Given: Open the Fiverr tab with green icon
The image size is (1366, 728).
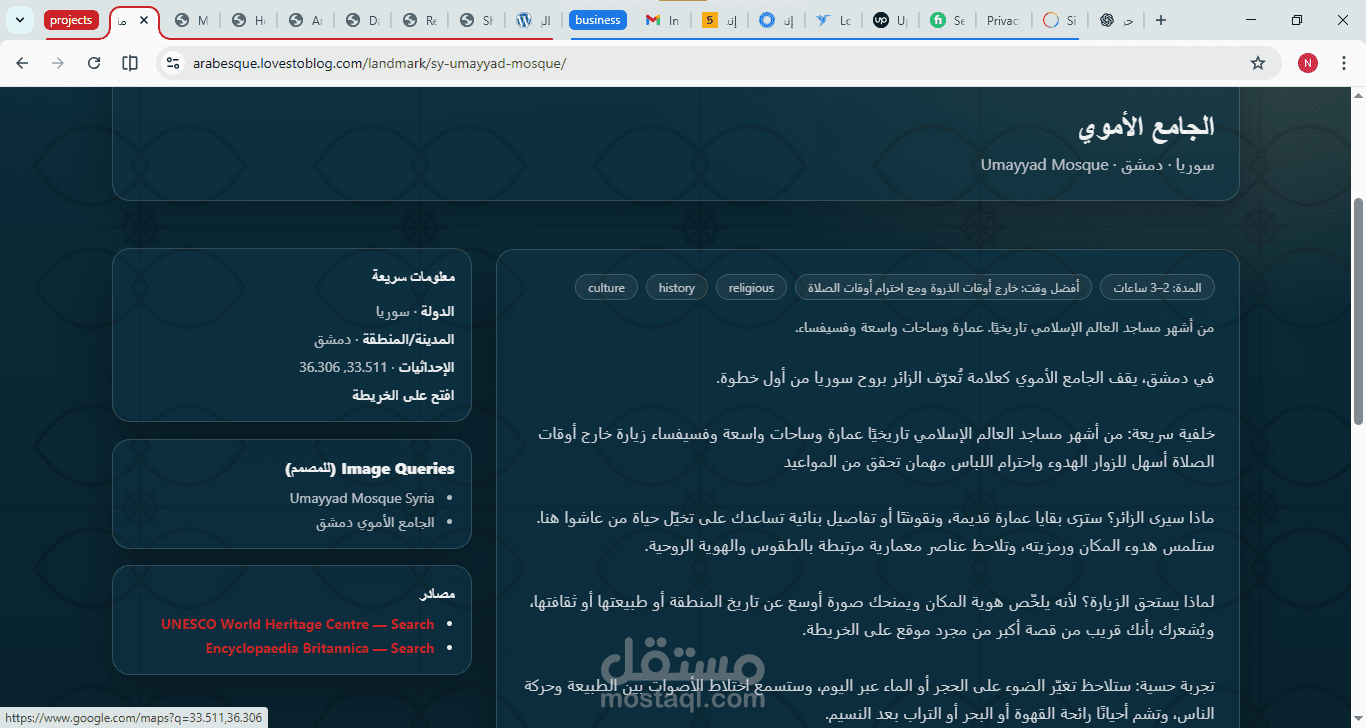Looking at the screenshot, I should point(947,20).
